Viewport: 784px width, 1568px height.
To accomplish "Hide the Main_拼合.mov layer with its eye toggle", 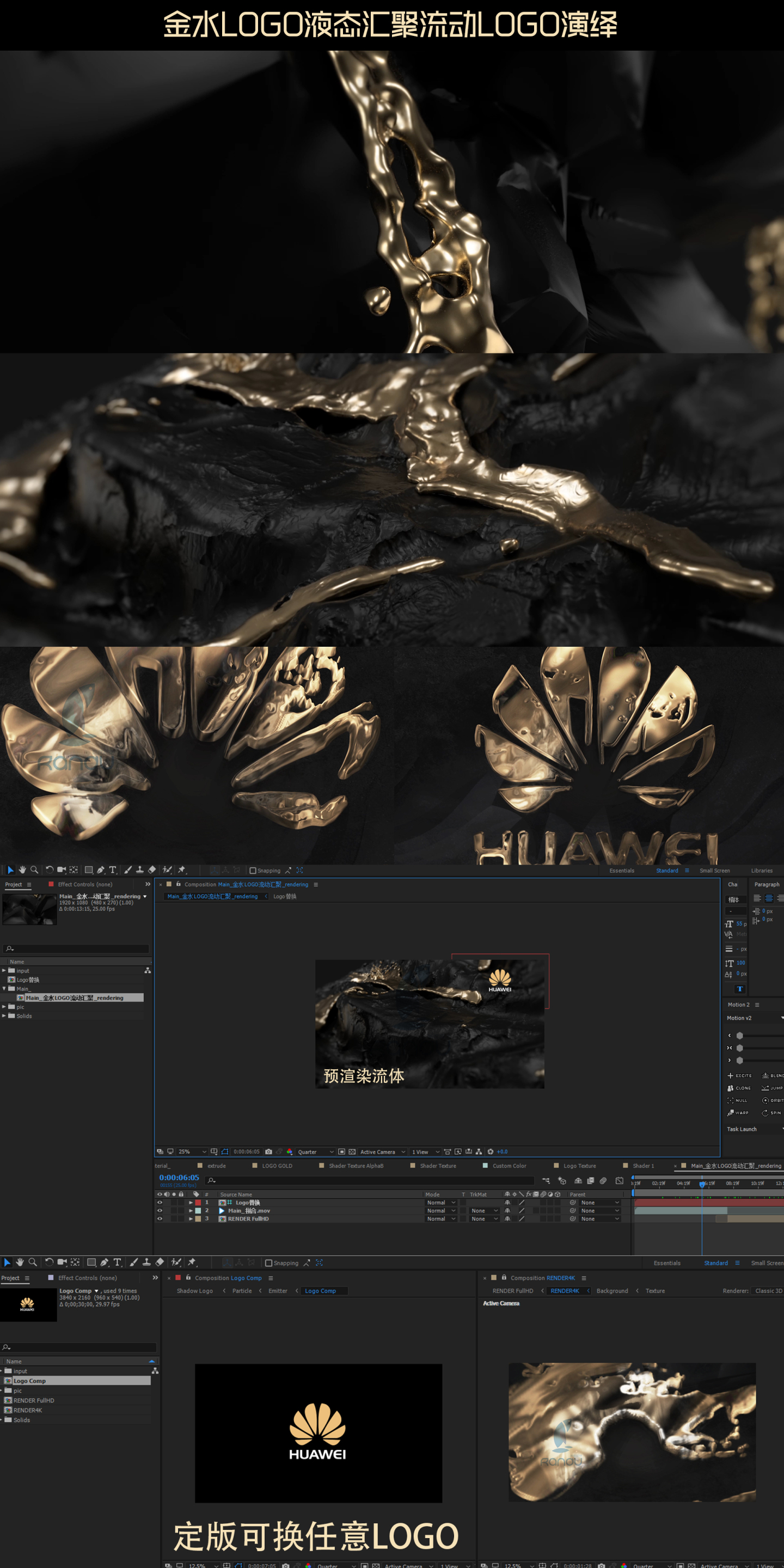I will coord(160,1211).
